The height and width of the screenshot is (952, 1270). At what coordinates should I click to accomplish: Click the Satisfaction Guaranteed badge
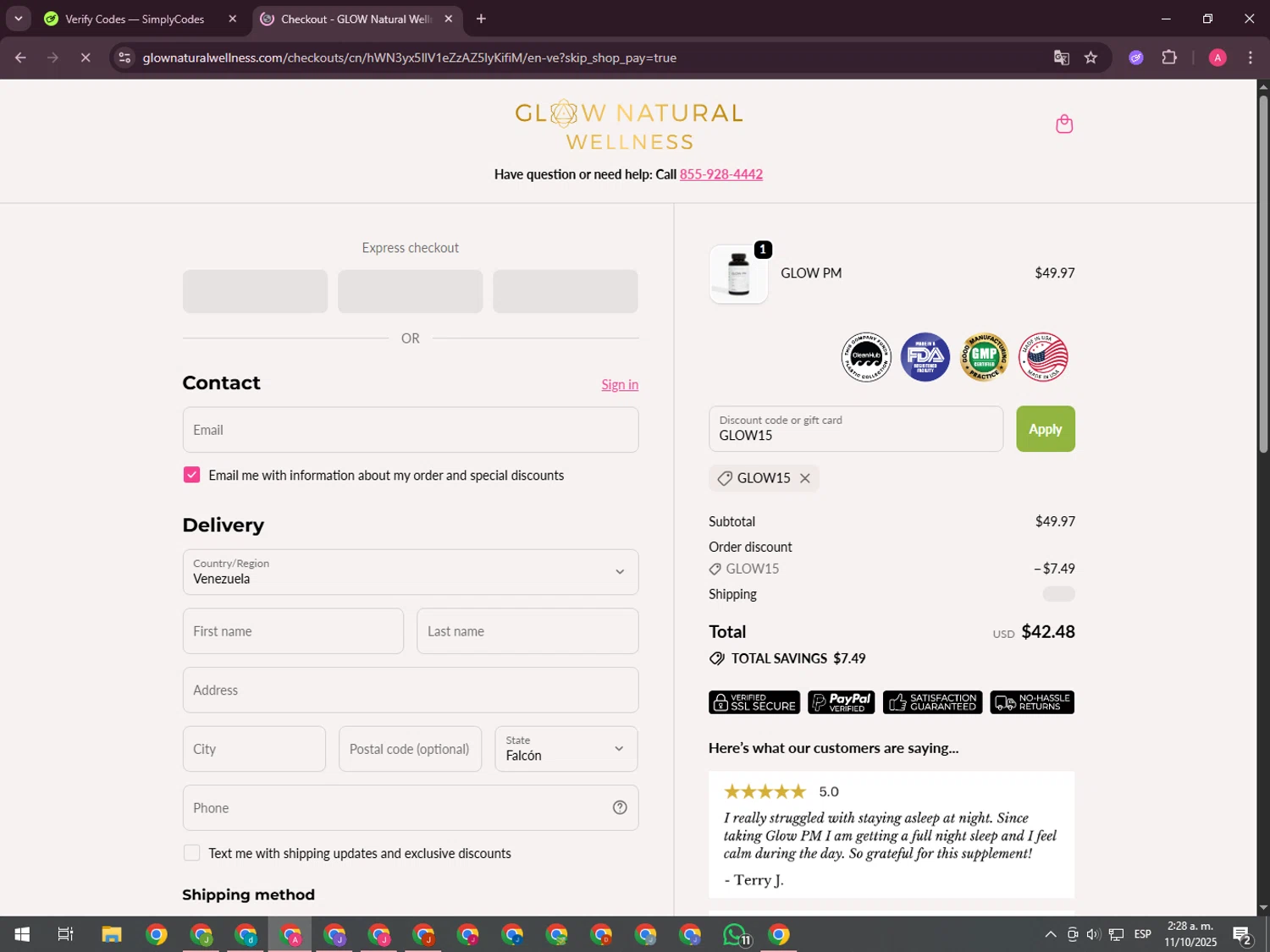pyautogui.click(x=933, y=702)
